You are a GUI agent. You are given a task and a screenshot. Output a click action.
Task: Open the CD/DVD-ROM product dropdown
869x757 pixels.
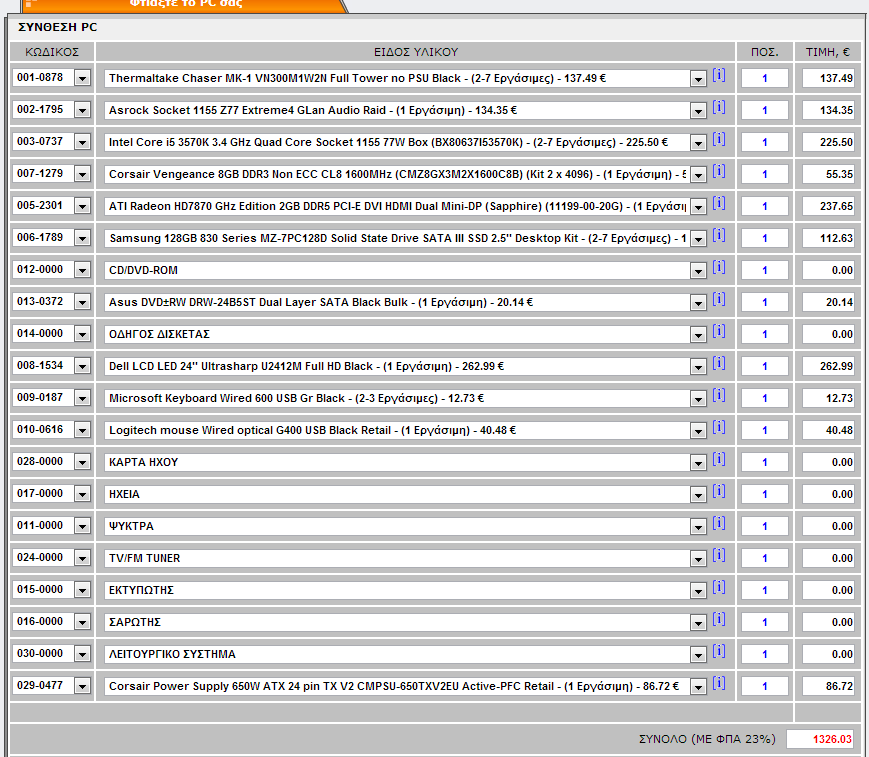(x=698, y=270)
